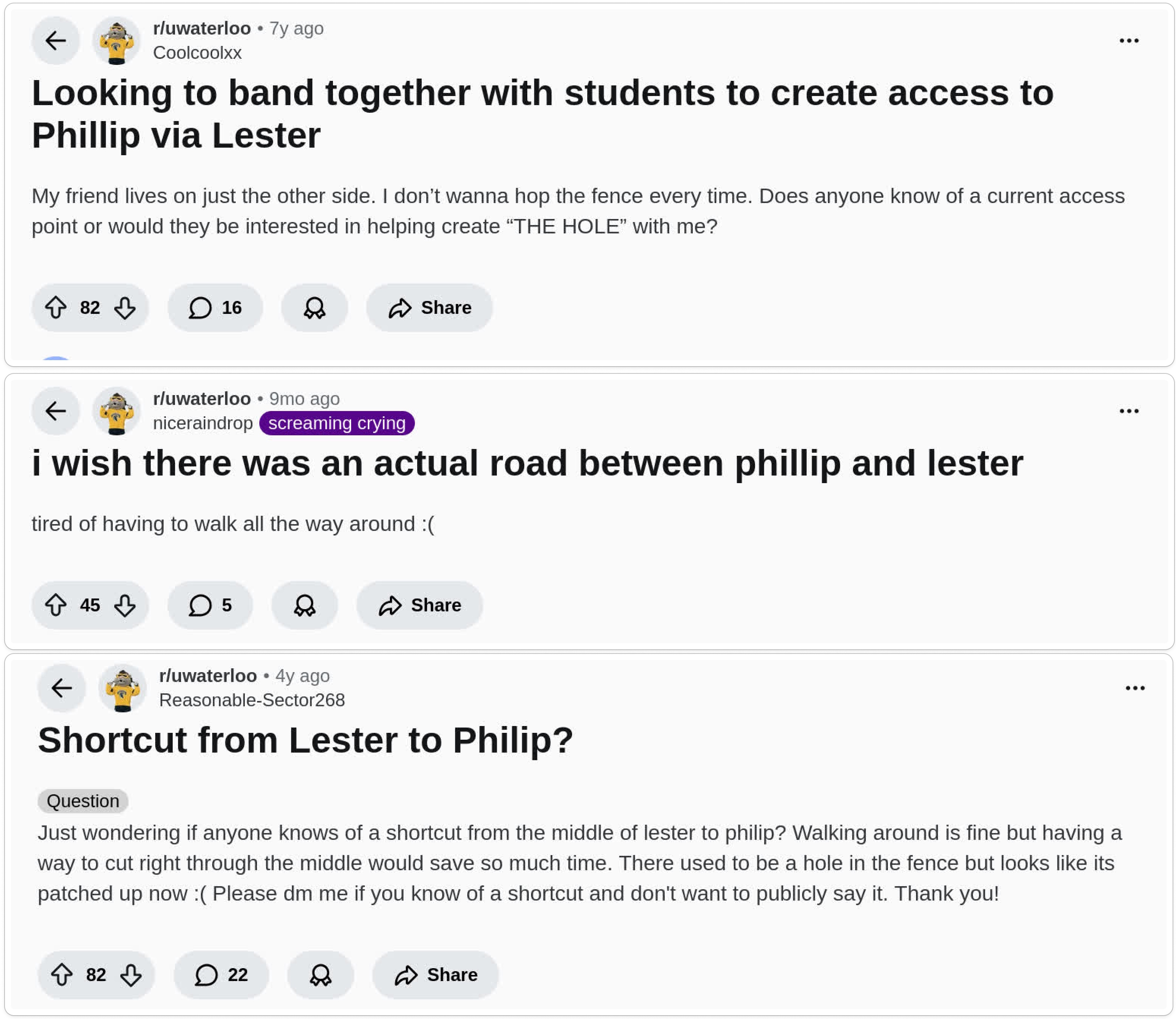This screenshot has width=1176, height=1019.
Task: Visit Coolcoolxx's profile
Action: (x=197, y=52)
